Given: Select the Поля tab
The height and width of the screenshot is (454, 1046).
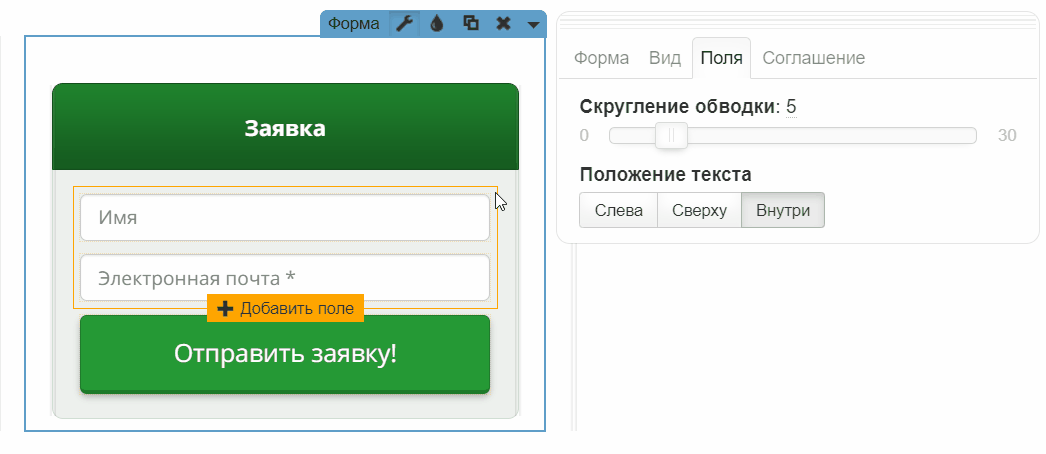Looking at the screenshot, I should click(x=721, y=58).
